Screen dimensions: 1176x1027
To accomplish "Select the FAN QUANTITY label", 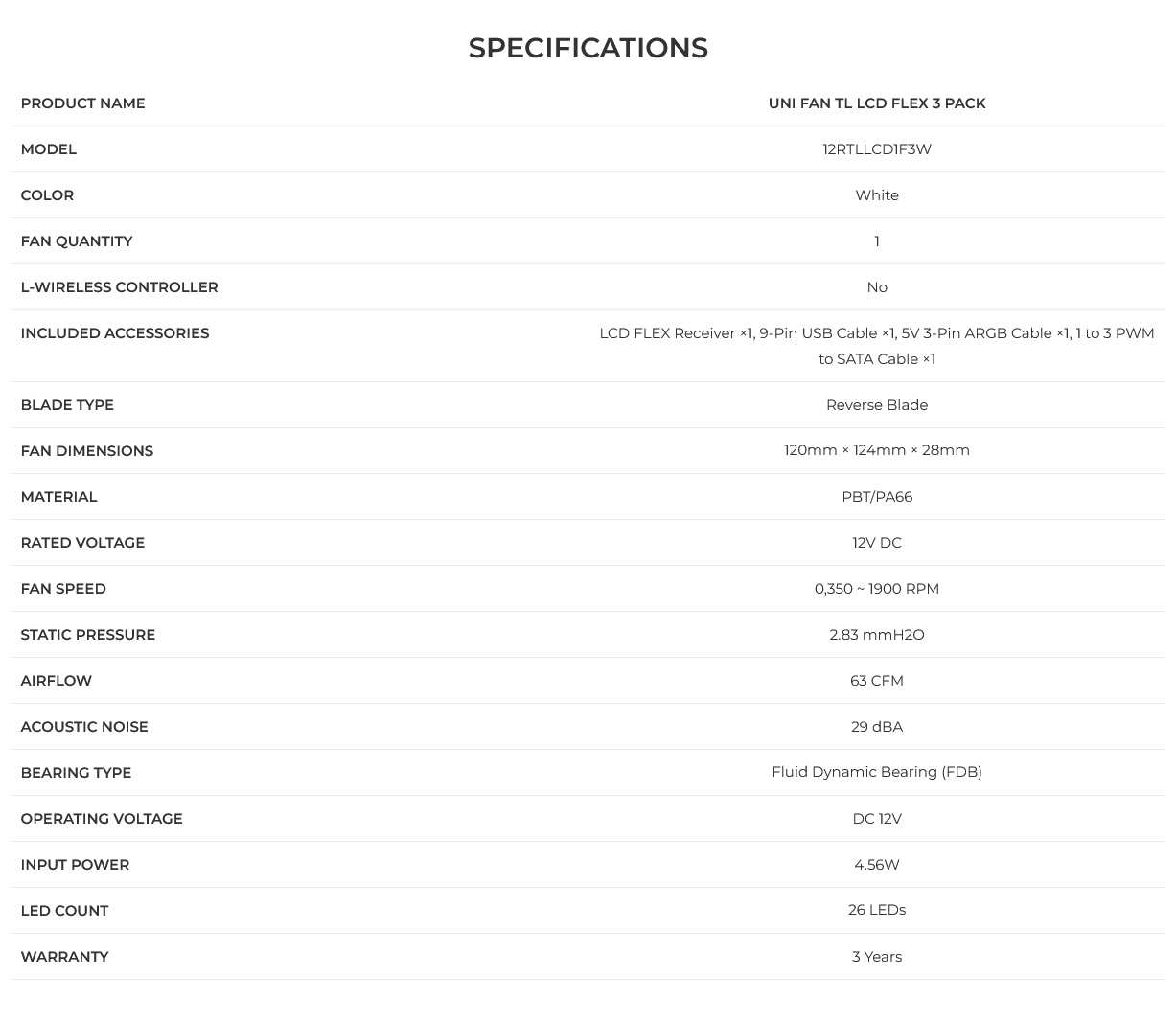I will tap(77, 241).
